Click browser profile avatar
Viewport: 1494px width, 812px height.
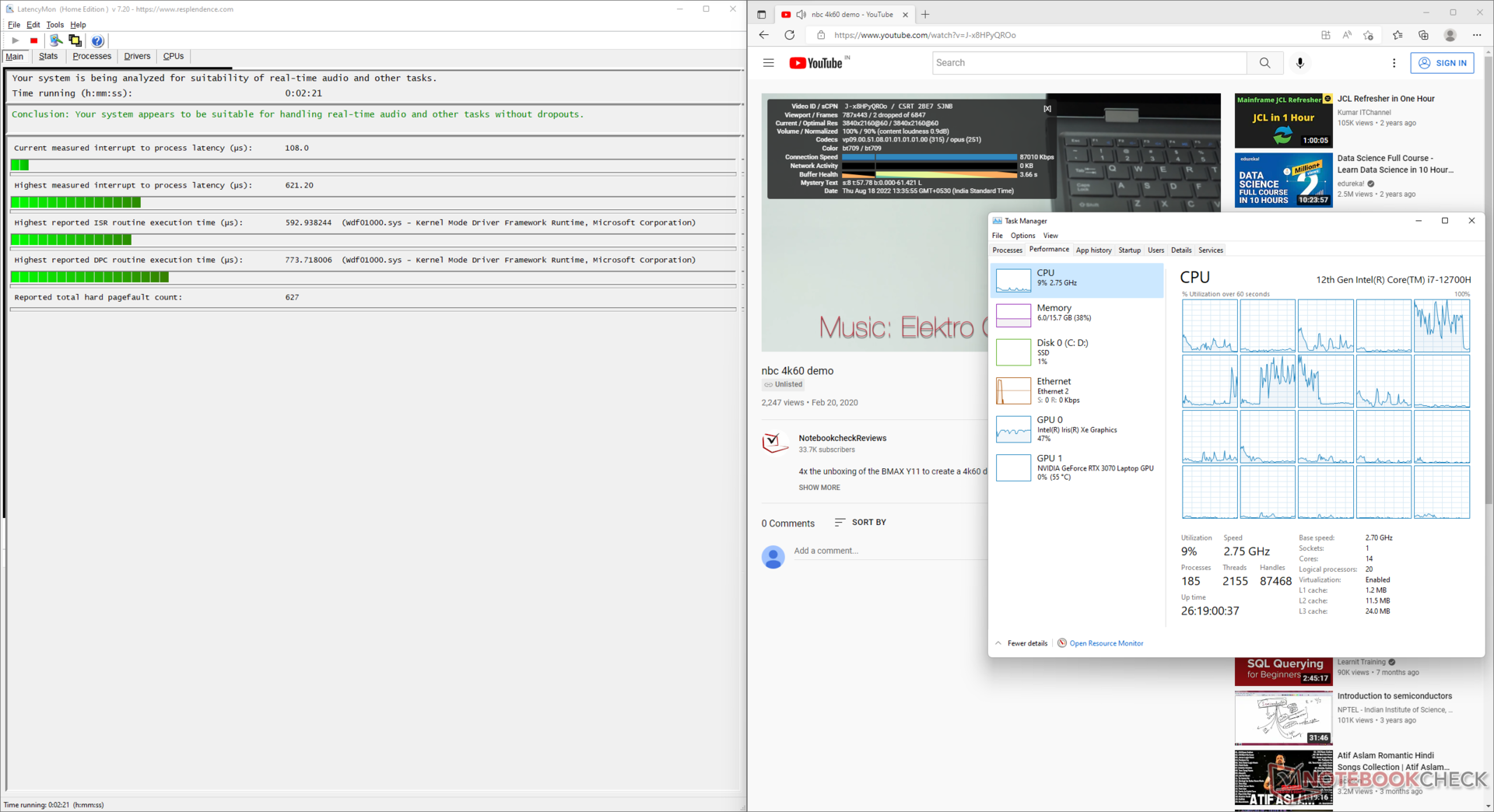pos(1450,35)
